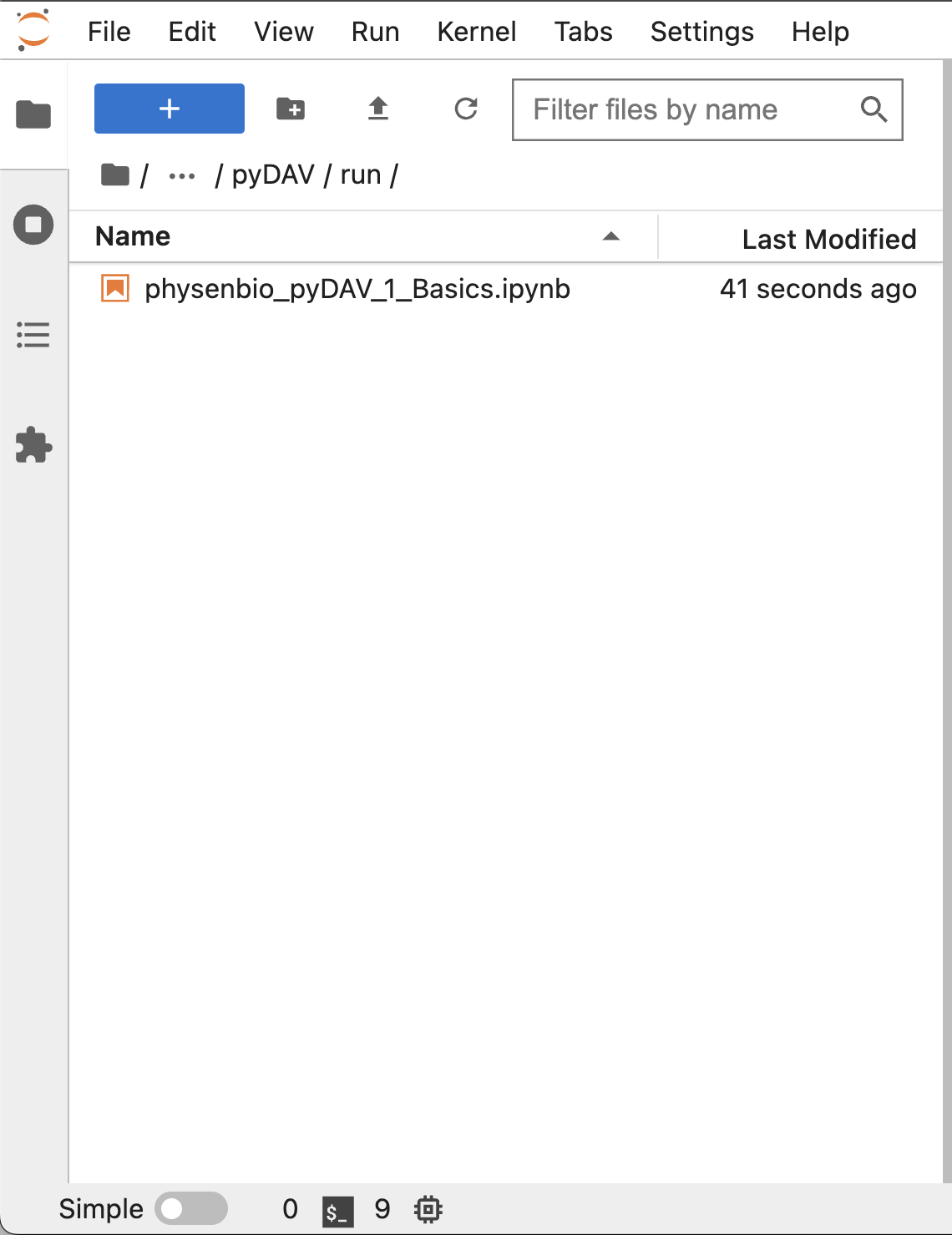Refresh the file list

[x=465, y=109]
